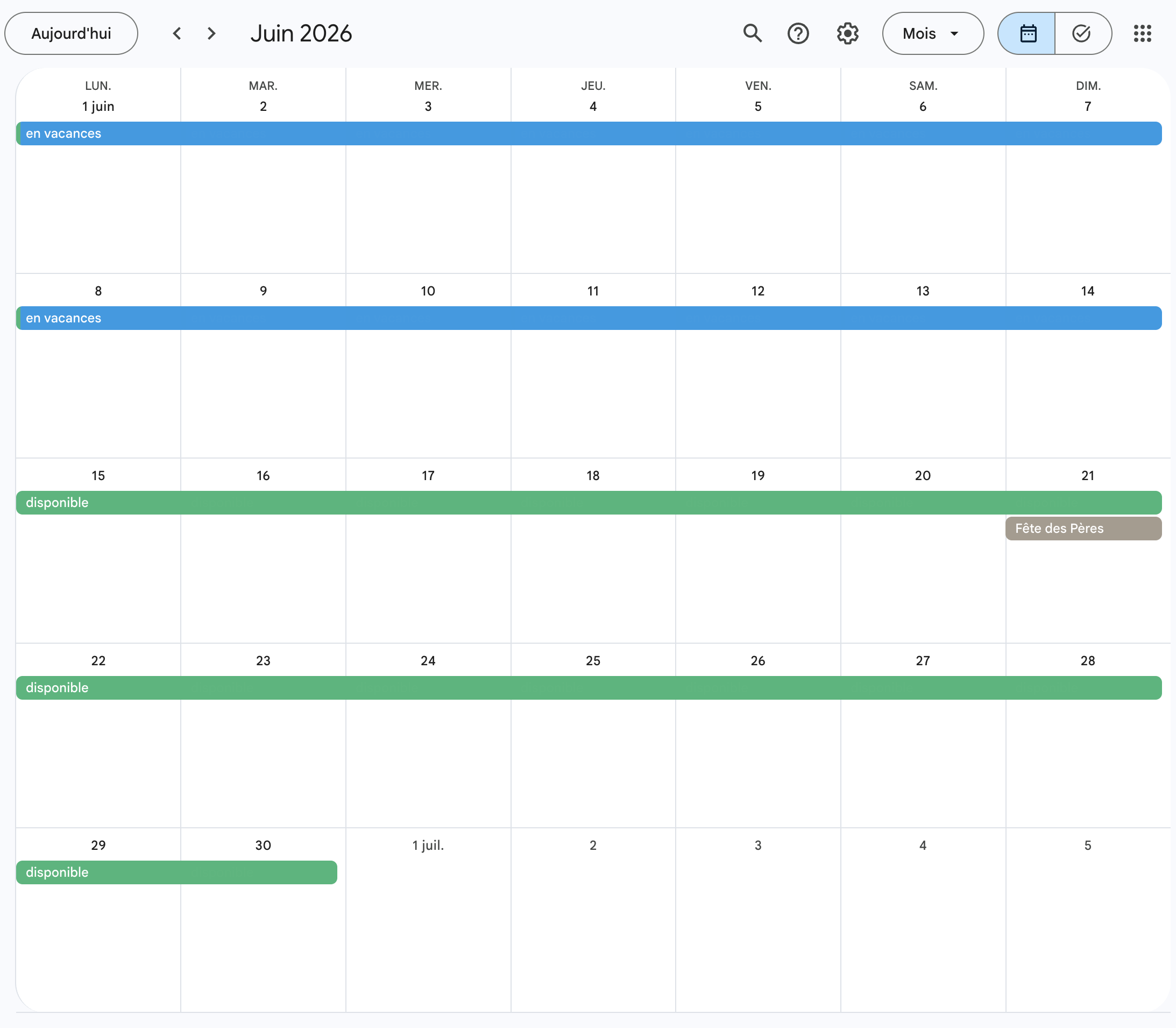Click the 1 juil. date

pyautogui.click(x=428, y=846)
